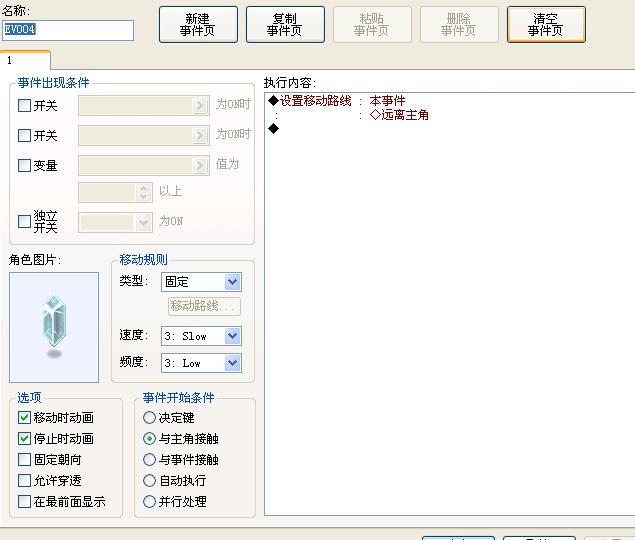Screen dimensions: 635x540
Task: Open the 速度 speed dropdown
Action: [x=201, y=336]
